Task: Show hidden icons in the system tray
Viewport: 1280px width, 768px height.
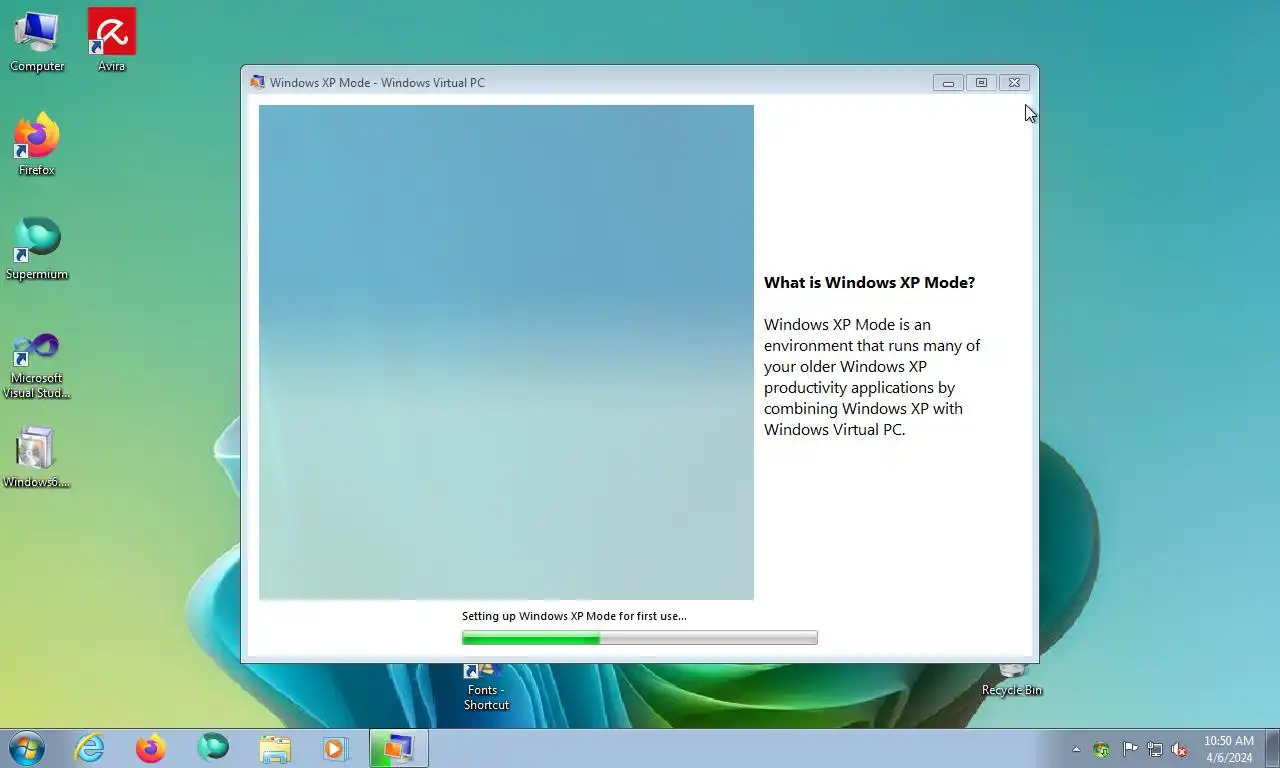Action: [1076, 749]
